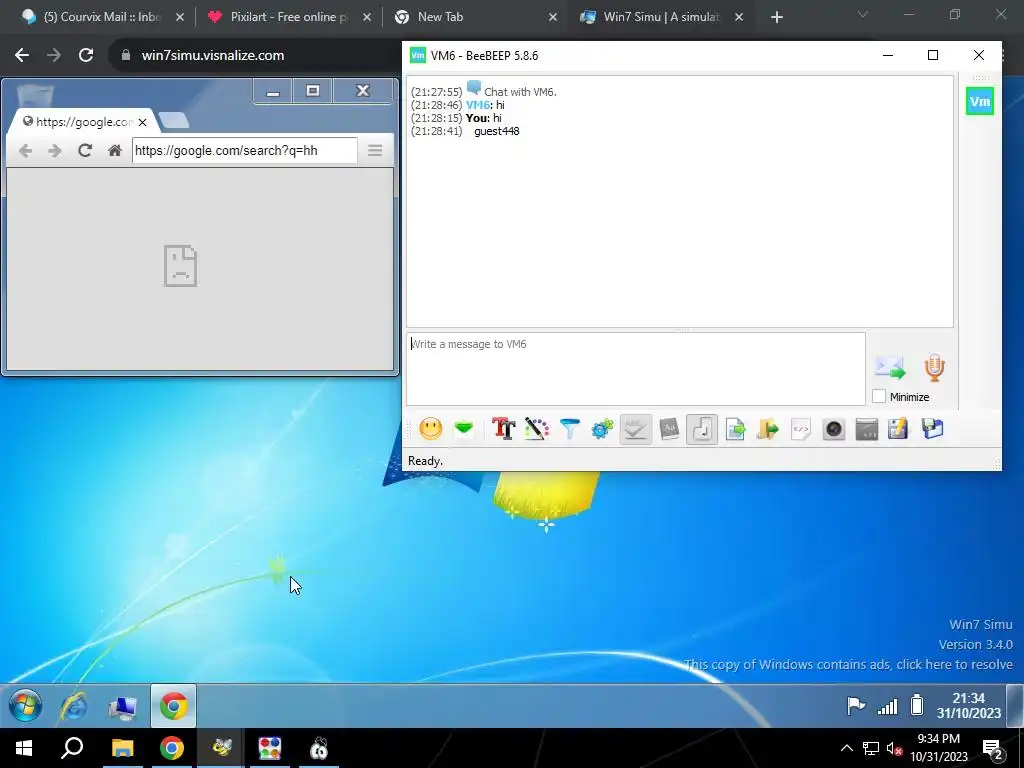Click the blue floppy disks print/save icon

933,429
